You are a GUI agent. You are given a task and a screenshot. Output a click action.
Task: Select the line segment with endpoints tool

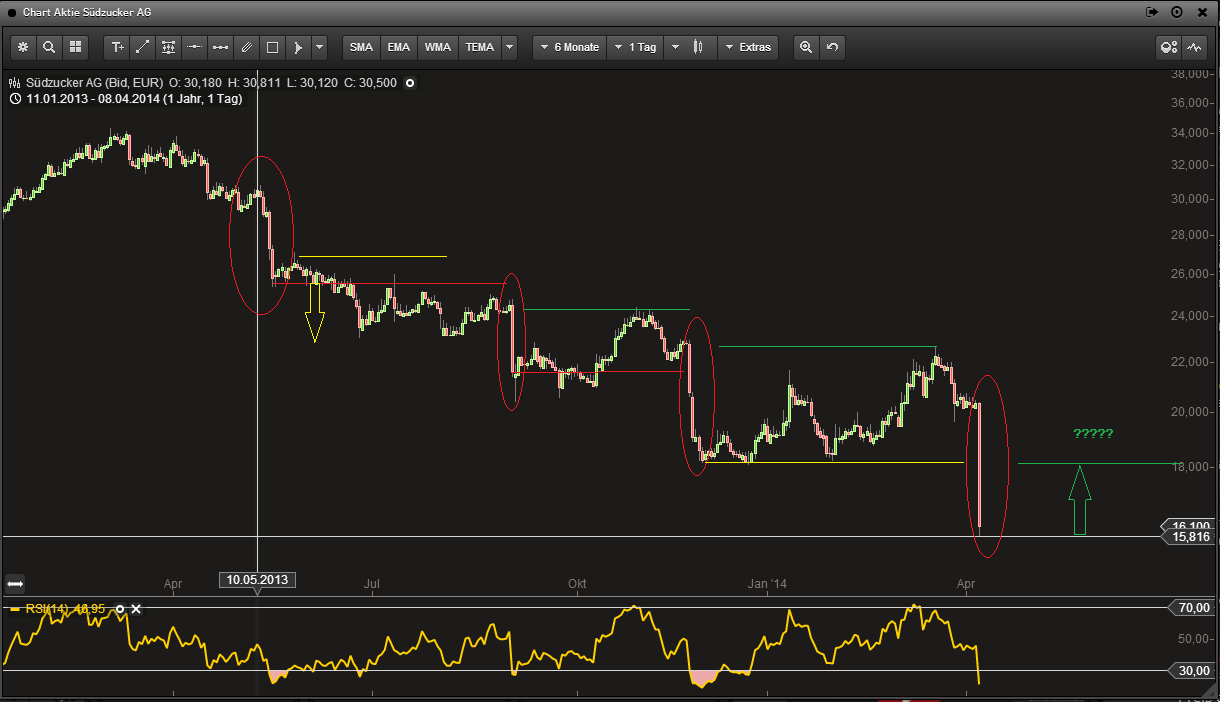click(221, 47)
